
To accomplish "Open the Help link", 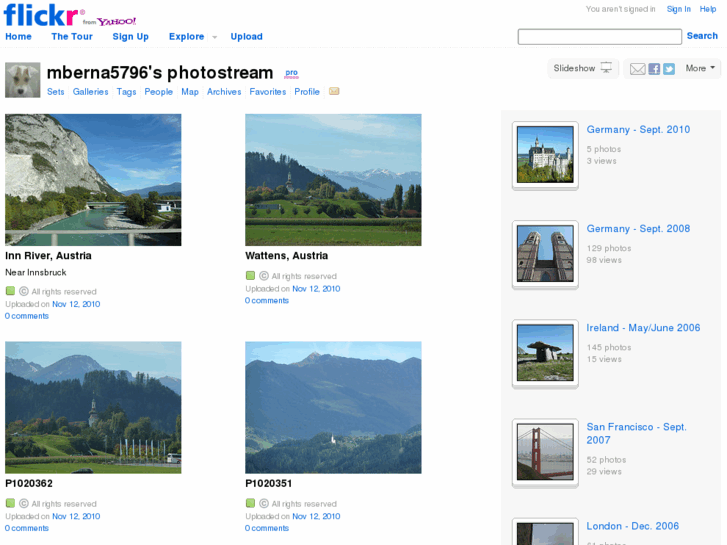I will pyautogui.click(x=708, y=9).
